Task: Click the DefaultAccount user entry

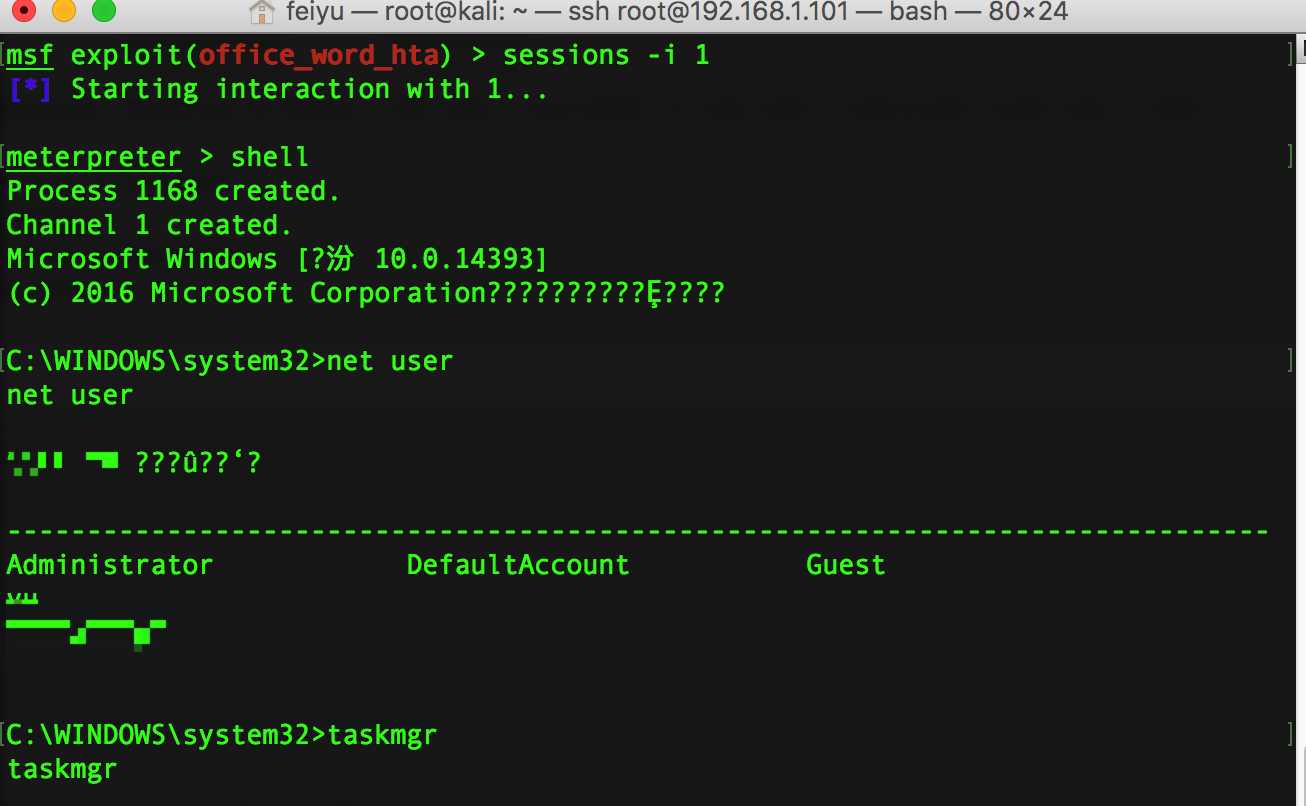Action: [518, 565]
